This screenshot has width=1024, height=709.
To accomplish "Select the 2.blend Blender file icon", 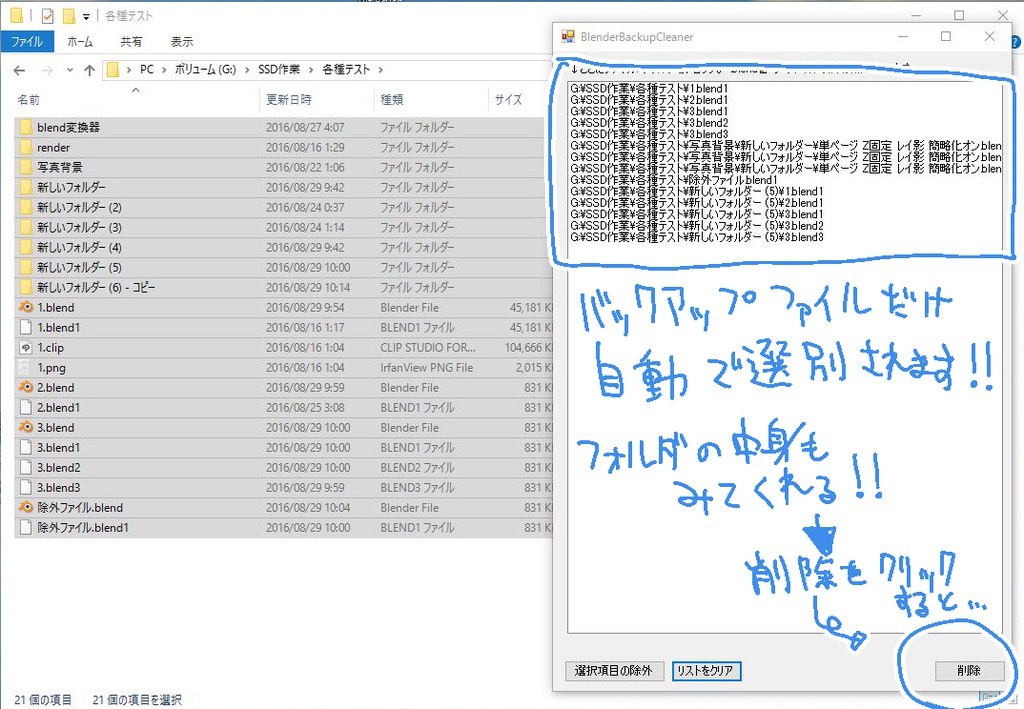I will pos(25,387).
